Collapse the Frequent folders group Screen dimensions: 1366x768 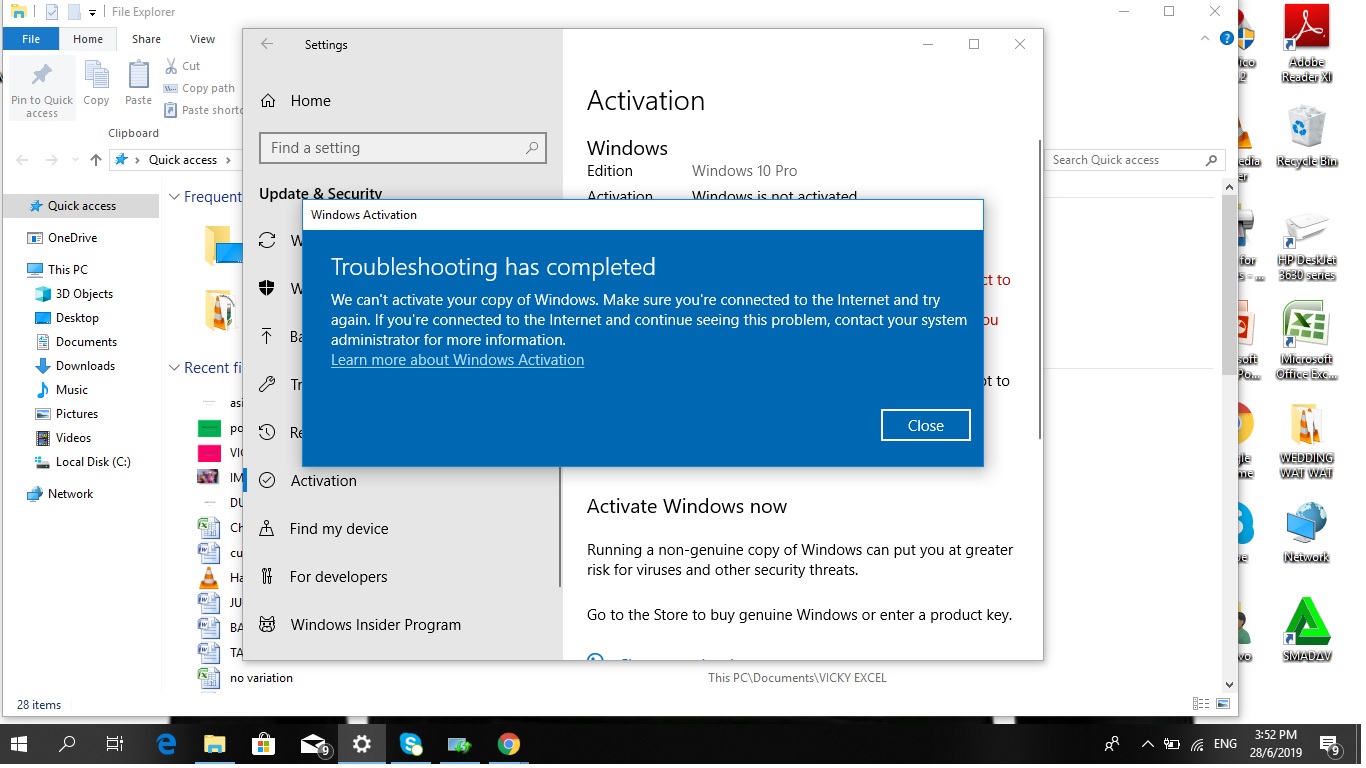point(174,197)
